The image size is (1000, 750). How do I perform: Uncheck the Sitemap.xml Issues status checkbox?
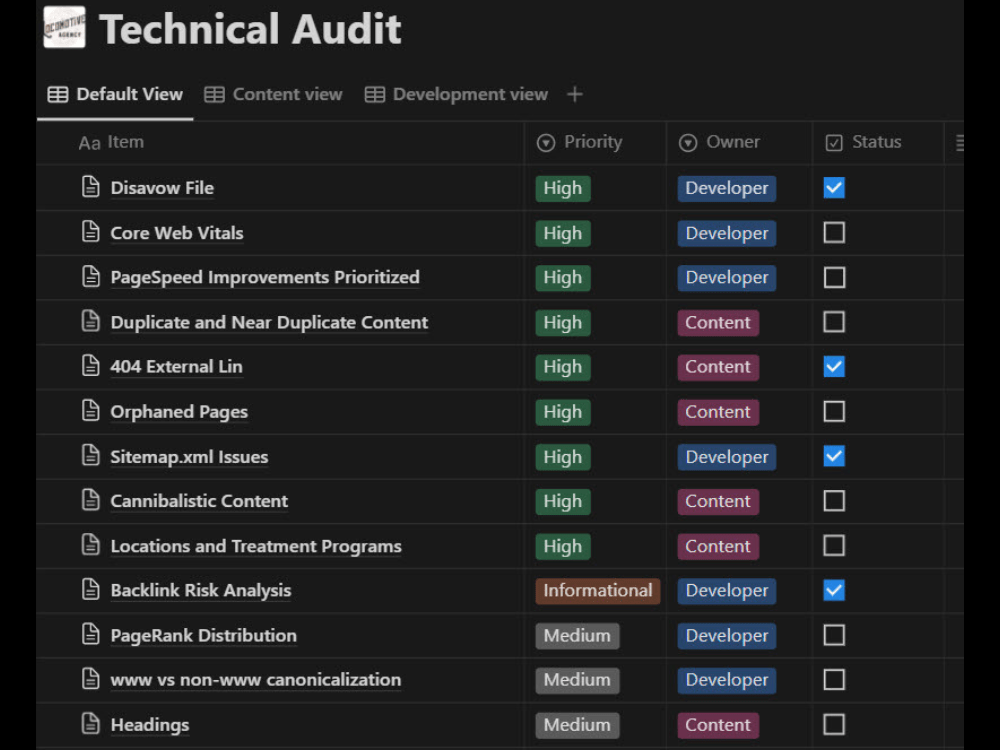click(834, 457)
